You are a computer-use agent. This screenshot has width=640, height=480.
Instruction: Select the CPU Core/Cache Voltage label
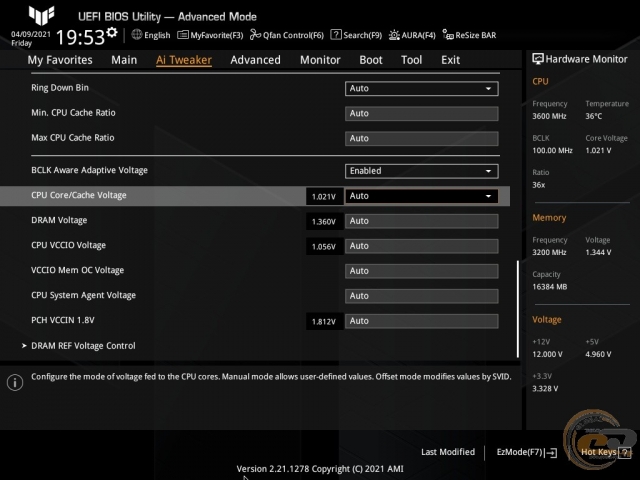79,195
